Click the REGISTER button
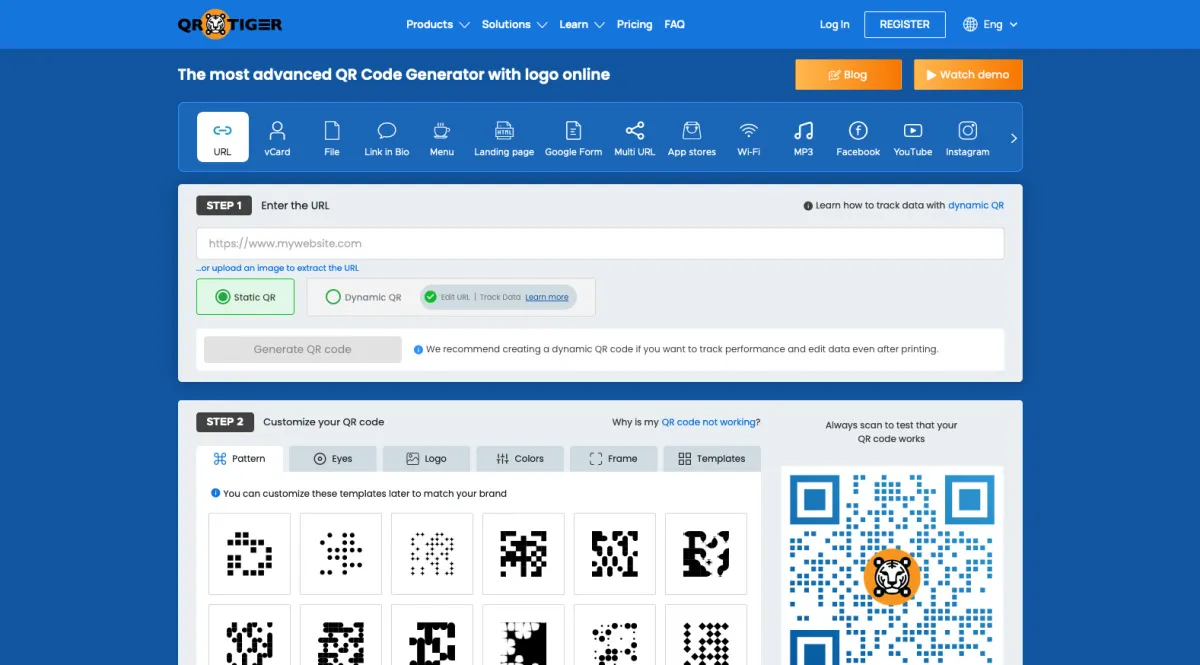The height and width of the screenshot is (665, 1200). pos(905,24)
